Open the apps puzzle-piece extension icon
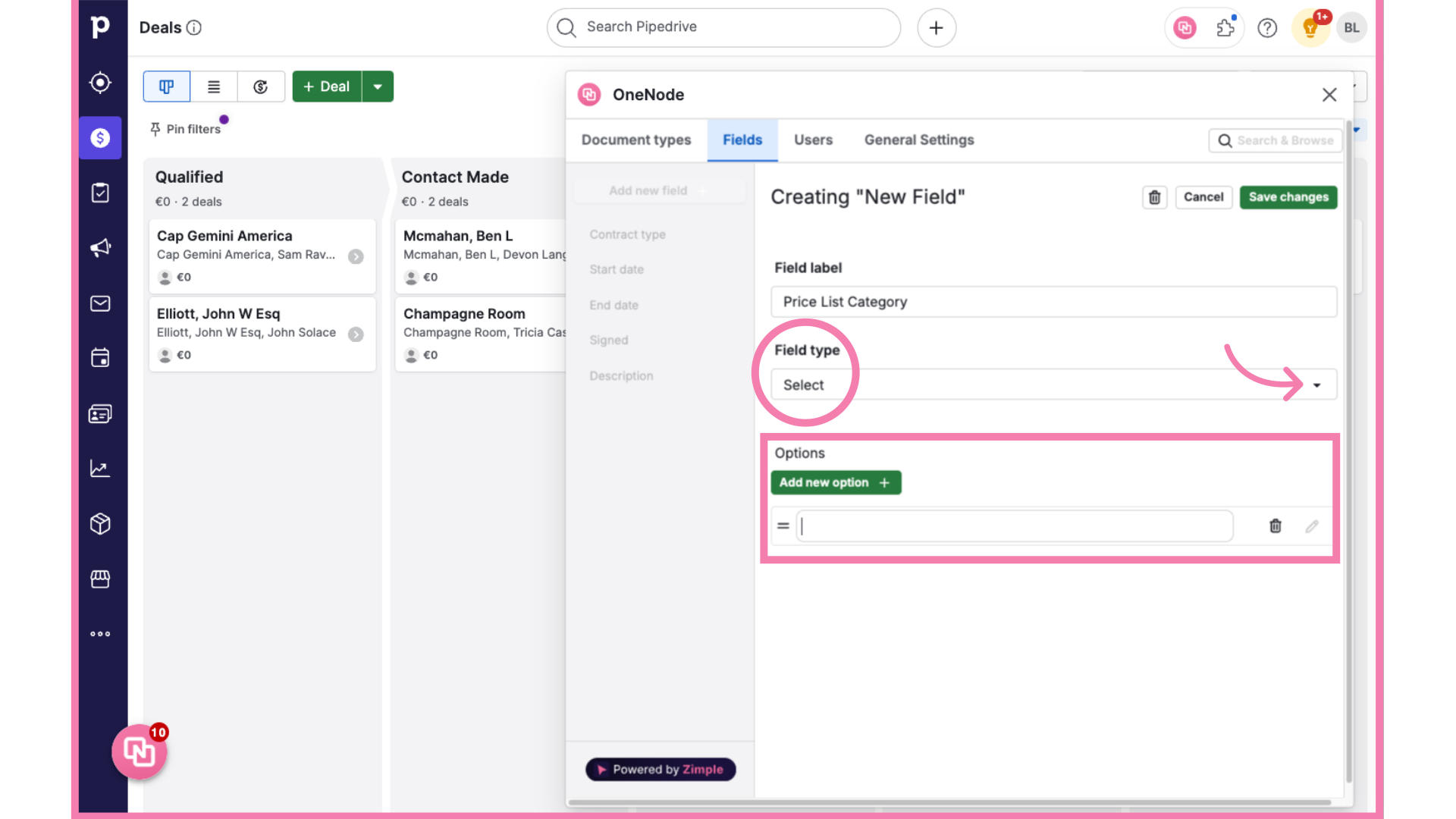The height and width of the screenshot is (819, 1456). tap(1226, 28)
